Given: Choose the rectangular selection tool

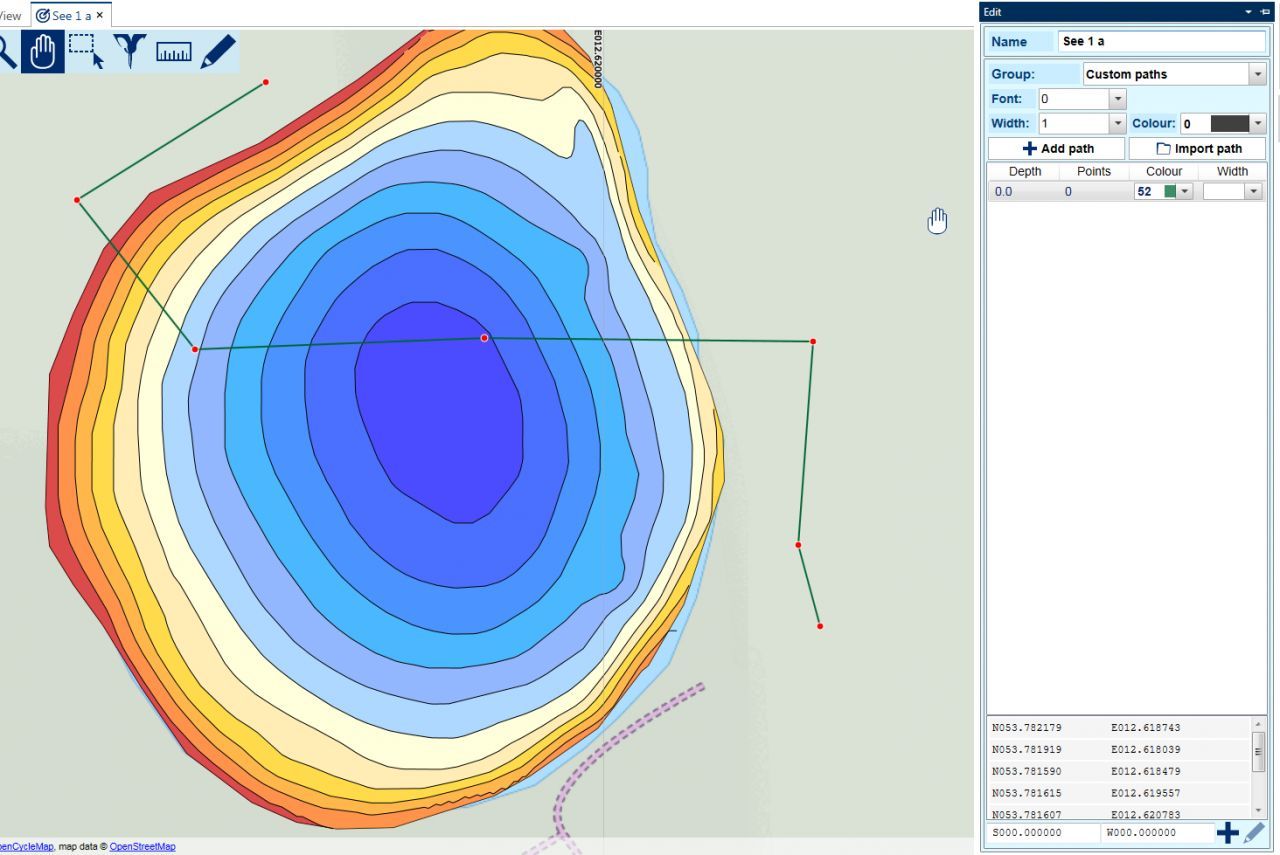Looking at the screenshot, I should point(87,51).
